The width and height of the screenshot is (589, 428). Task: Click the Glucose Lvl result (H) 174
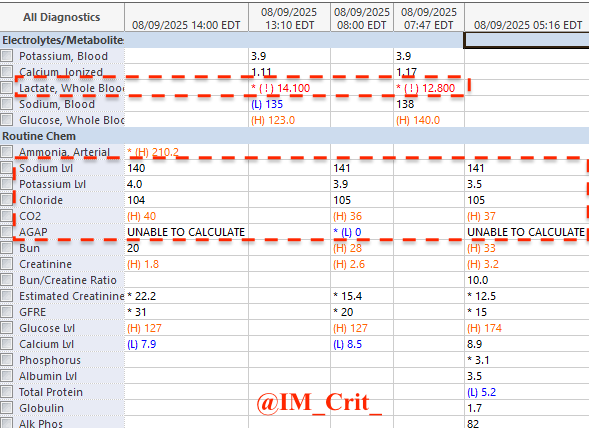click(485, 328)
